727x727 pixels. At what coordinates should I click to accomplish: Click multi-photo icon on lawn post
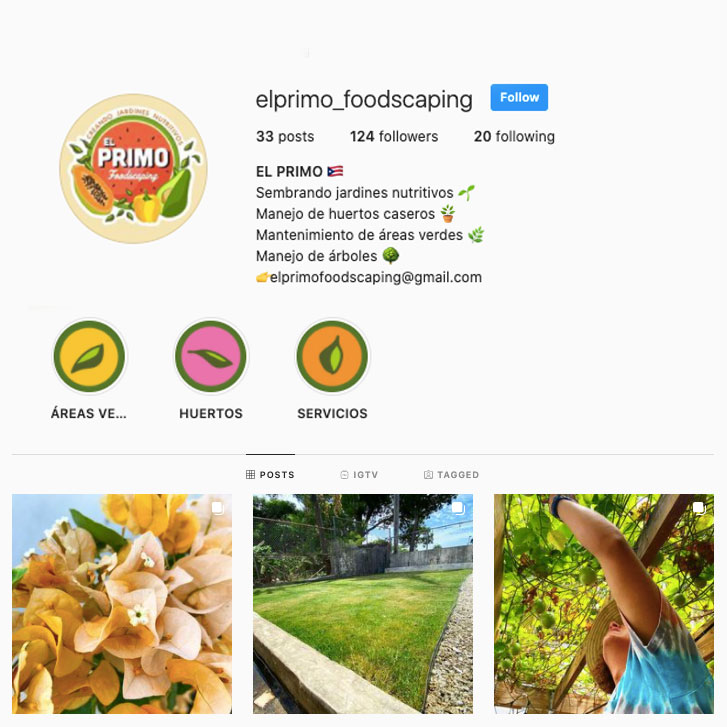[x=458, y=508]
